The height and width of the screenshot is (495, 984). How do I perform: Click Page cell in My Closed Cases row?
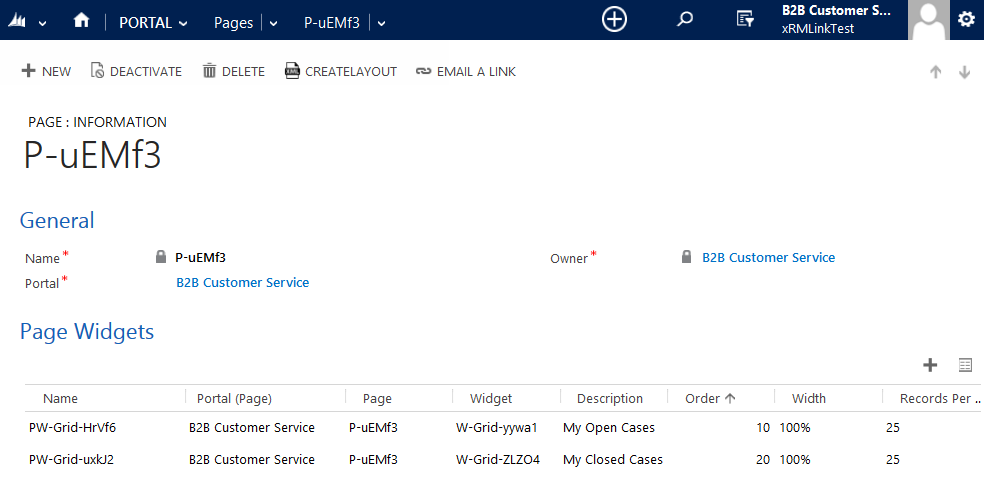click(x=373, y=459)
